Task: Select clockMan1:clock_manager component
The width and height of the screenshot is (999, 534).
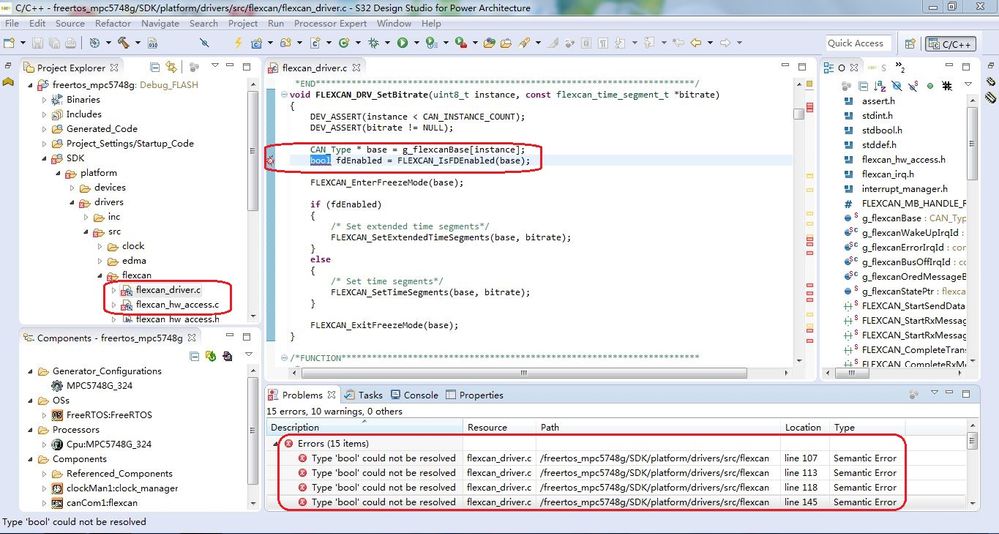Action: click(122, 488)
